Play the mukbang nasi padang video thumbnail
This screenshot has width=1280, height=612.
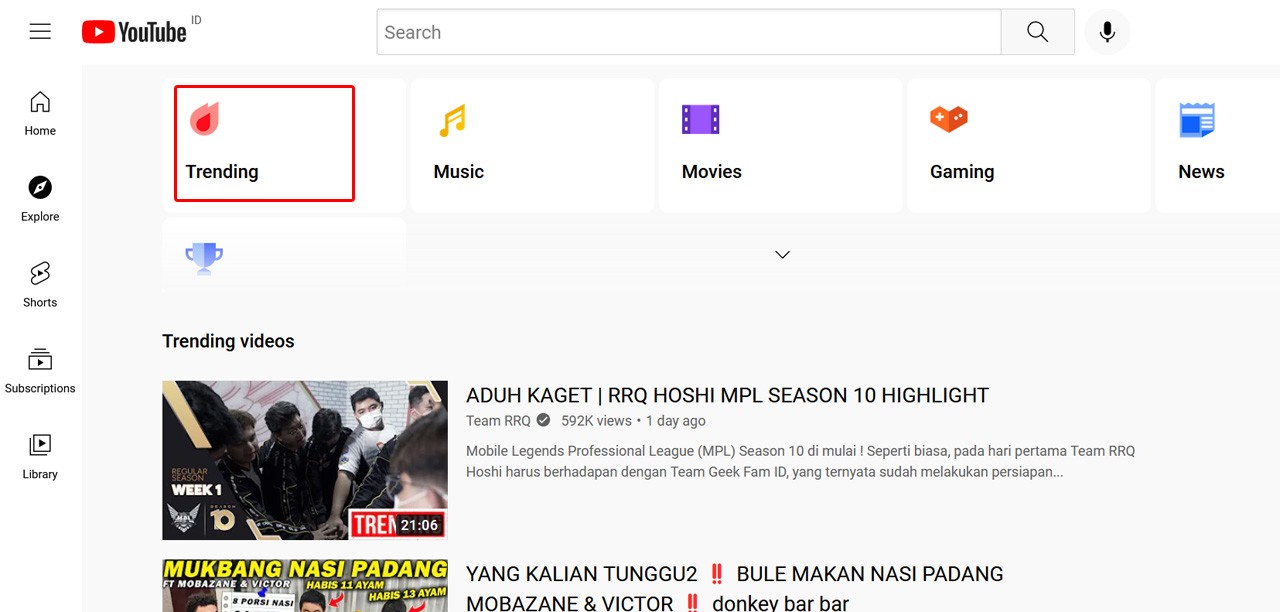304,585
